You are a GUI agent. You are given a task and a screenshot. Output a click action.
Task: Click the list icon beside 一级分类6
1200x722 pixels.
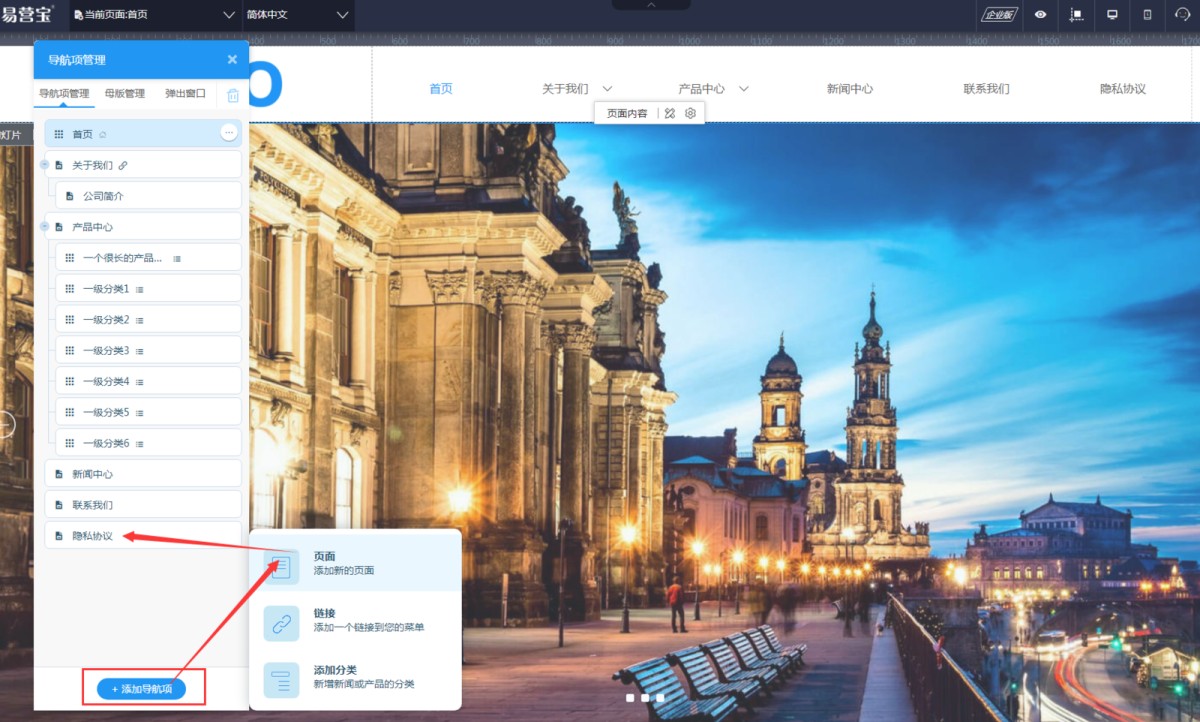coord(140,443)
